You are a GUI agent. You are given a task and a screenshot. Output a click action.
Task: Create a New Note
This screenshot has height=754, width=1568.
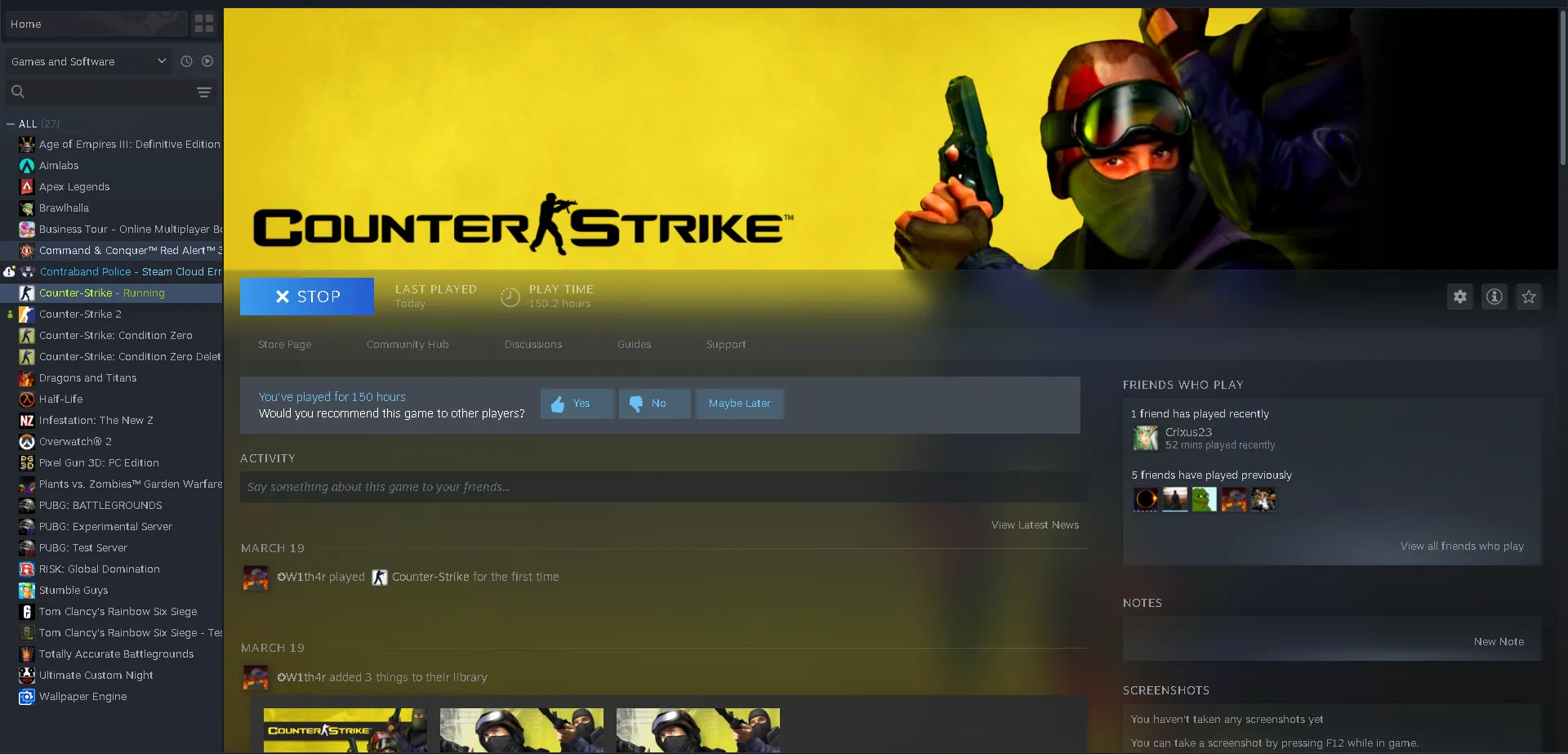[1498, 642]
